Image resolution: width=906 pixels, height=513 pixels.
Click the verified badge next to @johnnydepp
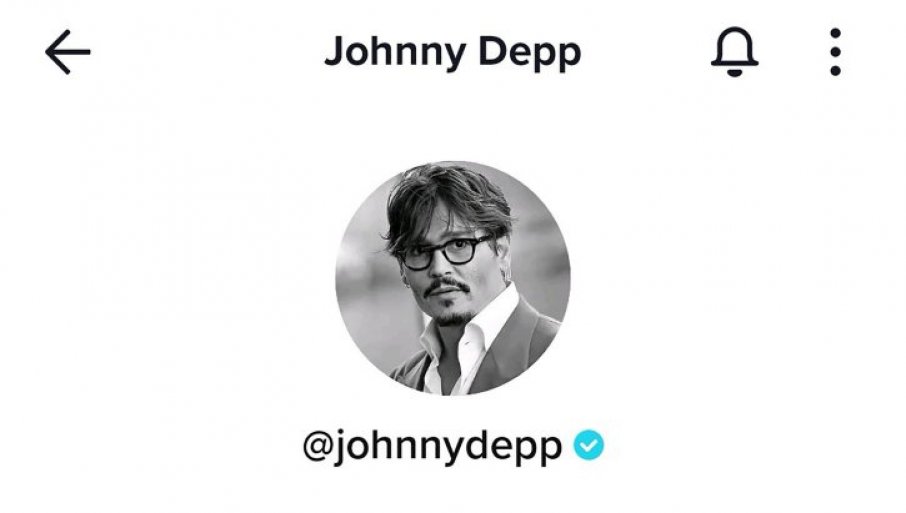(589, 445)
